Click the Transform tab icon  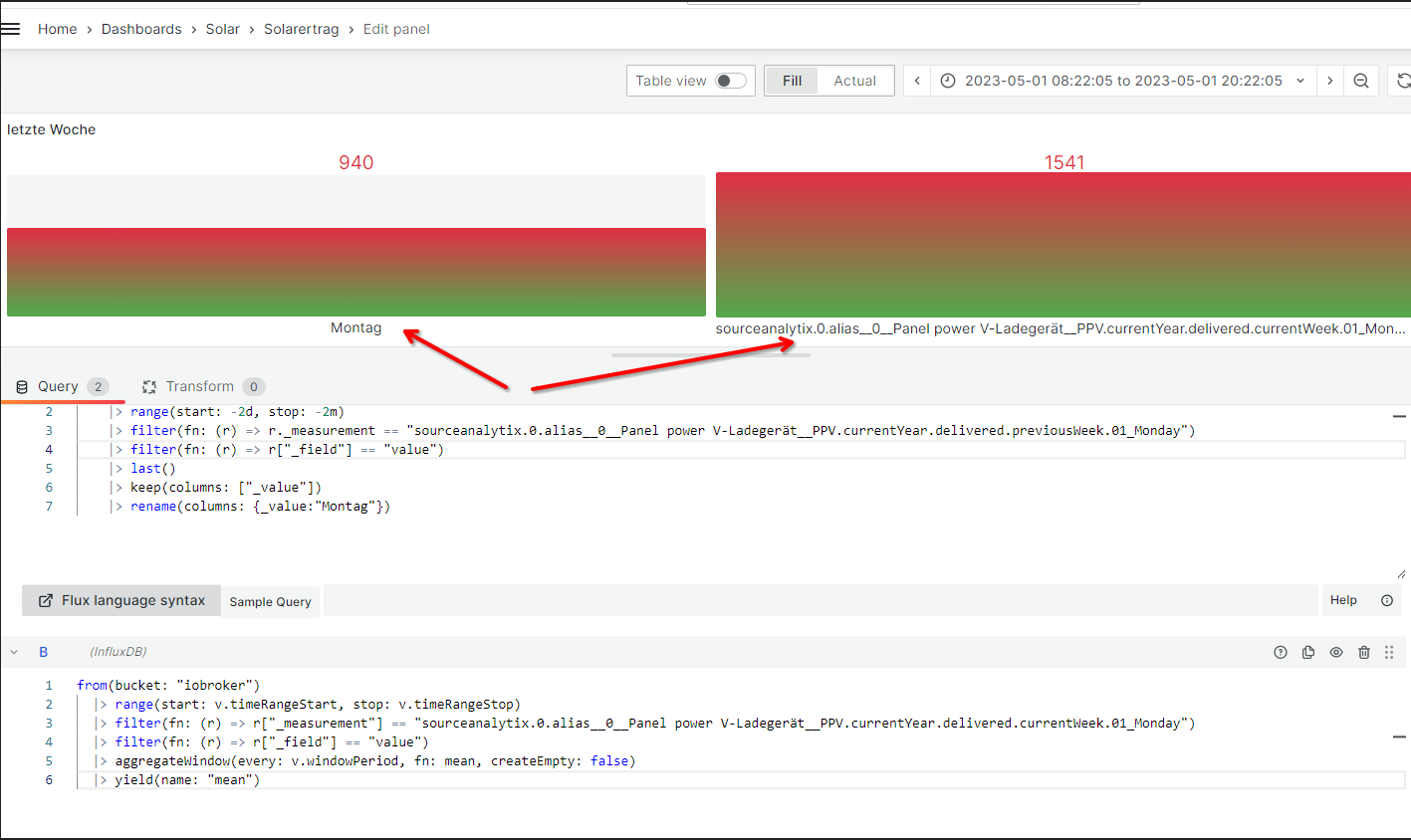(149, 387)
